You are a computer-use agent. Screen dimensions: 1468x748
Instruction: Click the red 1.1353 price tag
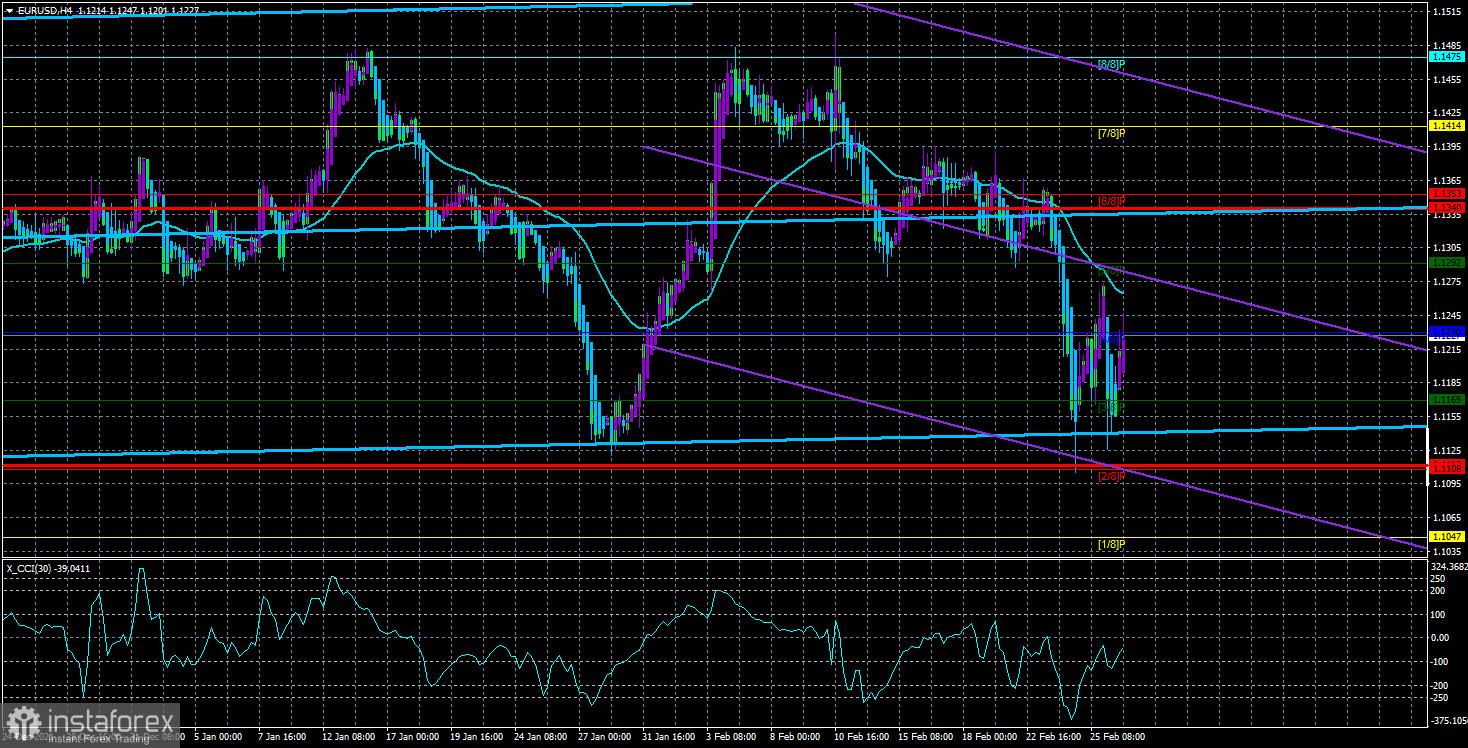pyautogui.click(x=1447, y=194)
